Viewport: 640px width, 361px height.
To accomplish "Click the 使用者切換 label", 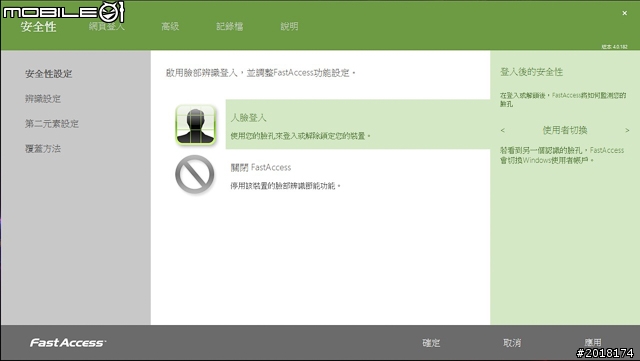I will tap(565, 130).
